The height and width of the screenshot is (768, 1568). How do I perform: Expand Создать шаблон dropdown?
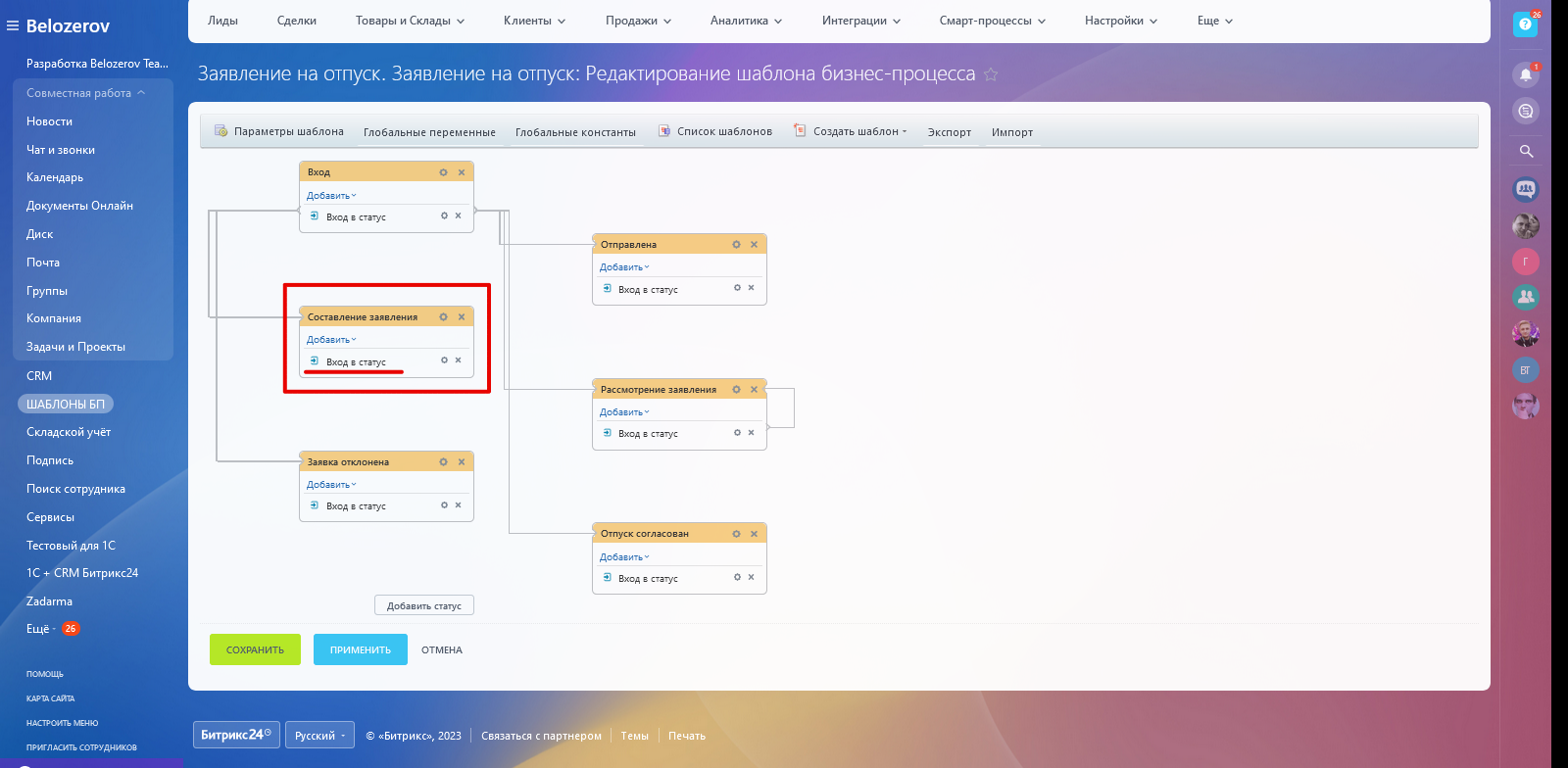pyautogui.click(x=851, y=131)
